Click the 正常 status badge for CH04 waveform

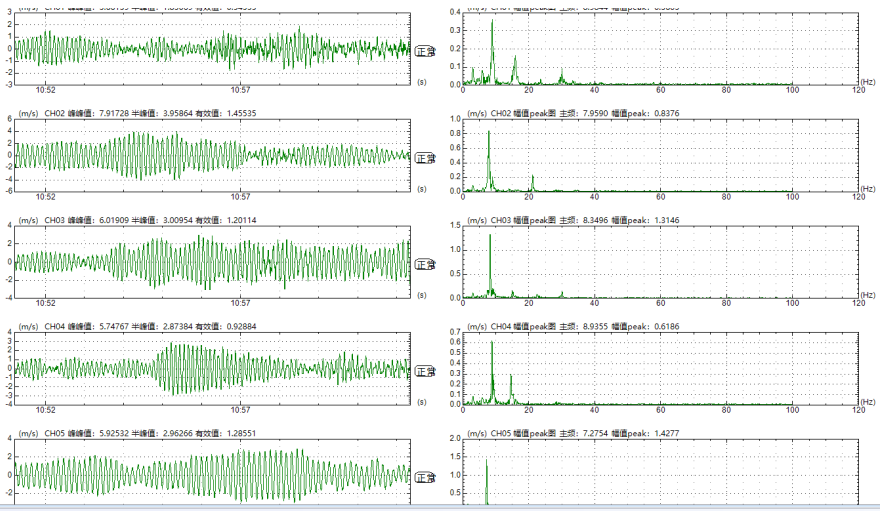[425, 370]
